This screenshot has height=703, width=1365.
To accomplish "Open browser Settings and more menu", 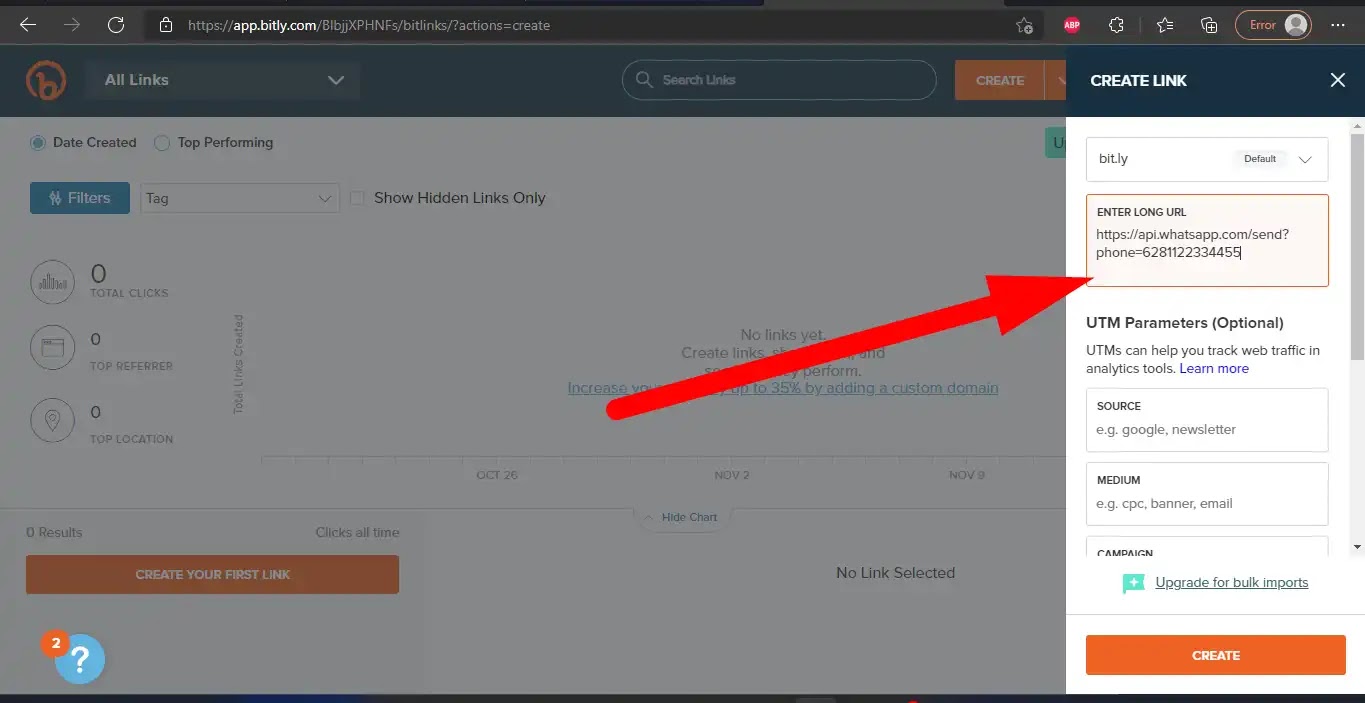I will (x=1338, y=25).
